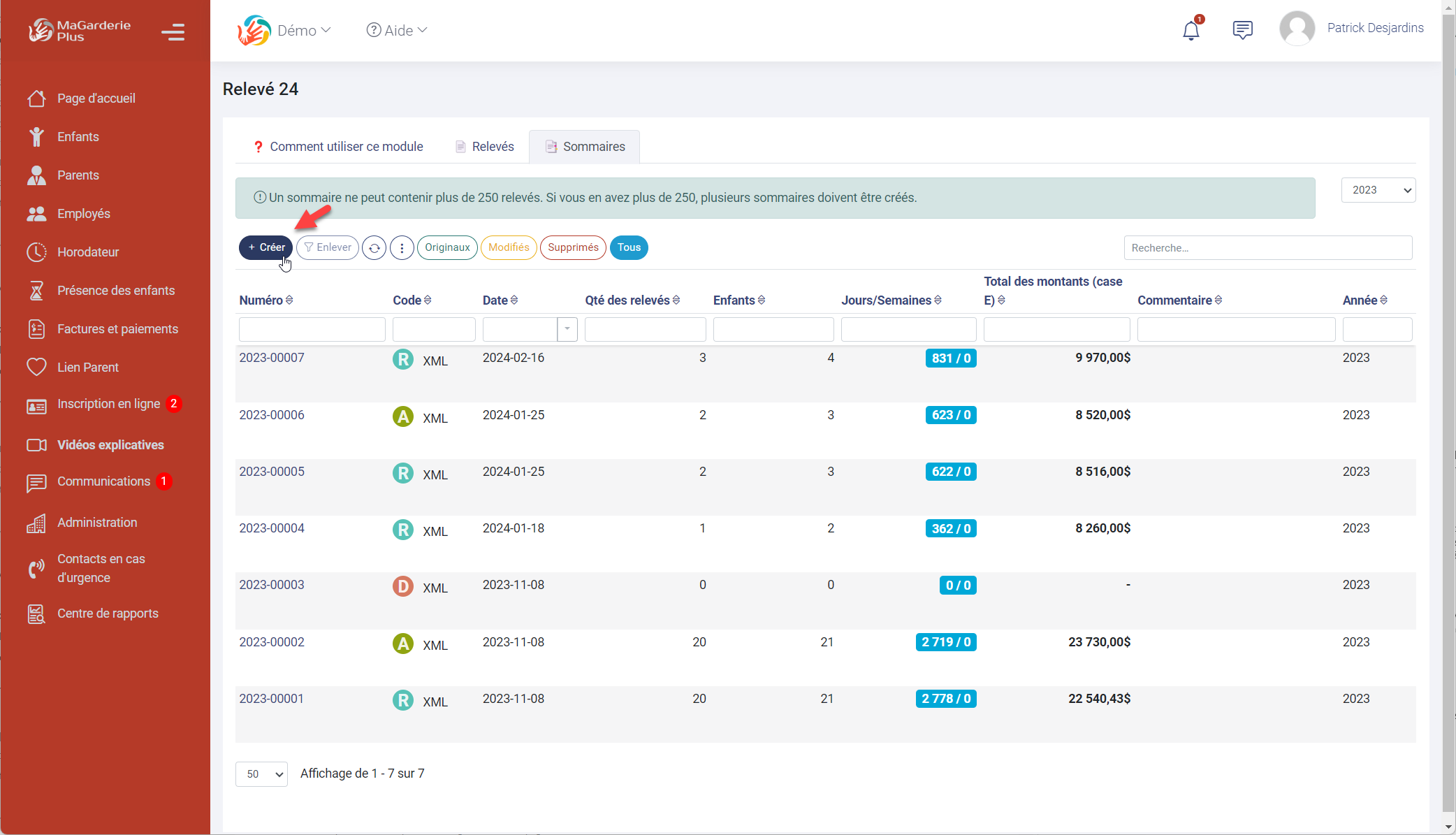Click the refresh icon button

tap(374, 247)
